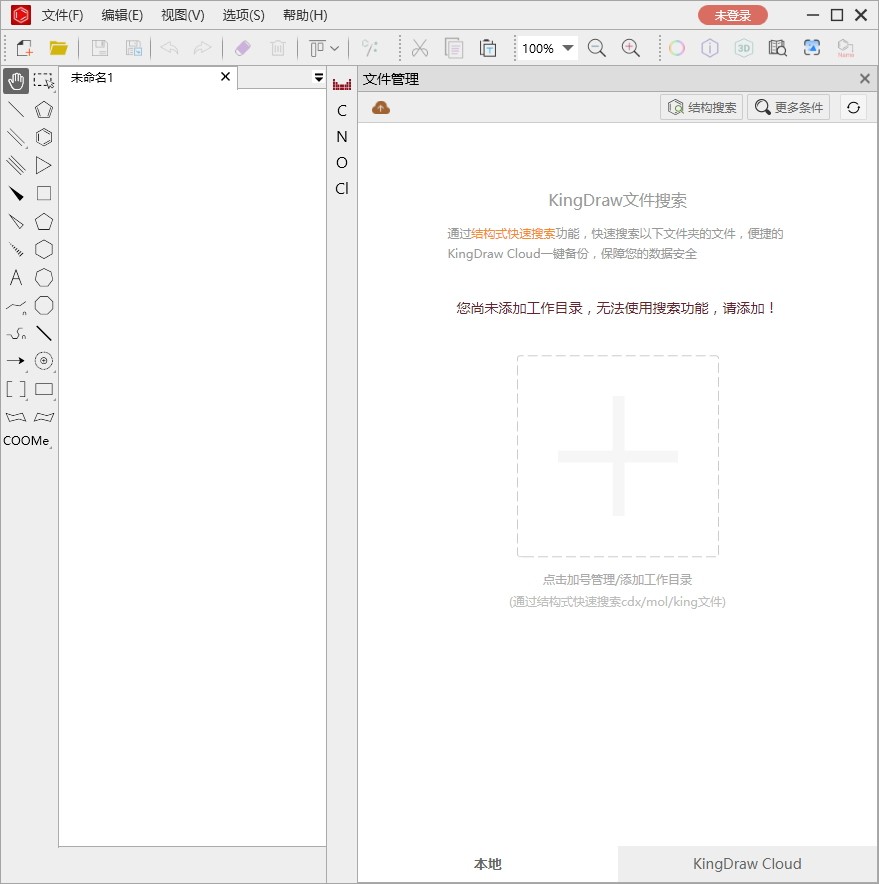Pick the cyclopentadiene ring tool
The width and height of the screenshot is (879, 884).
43,109
